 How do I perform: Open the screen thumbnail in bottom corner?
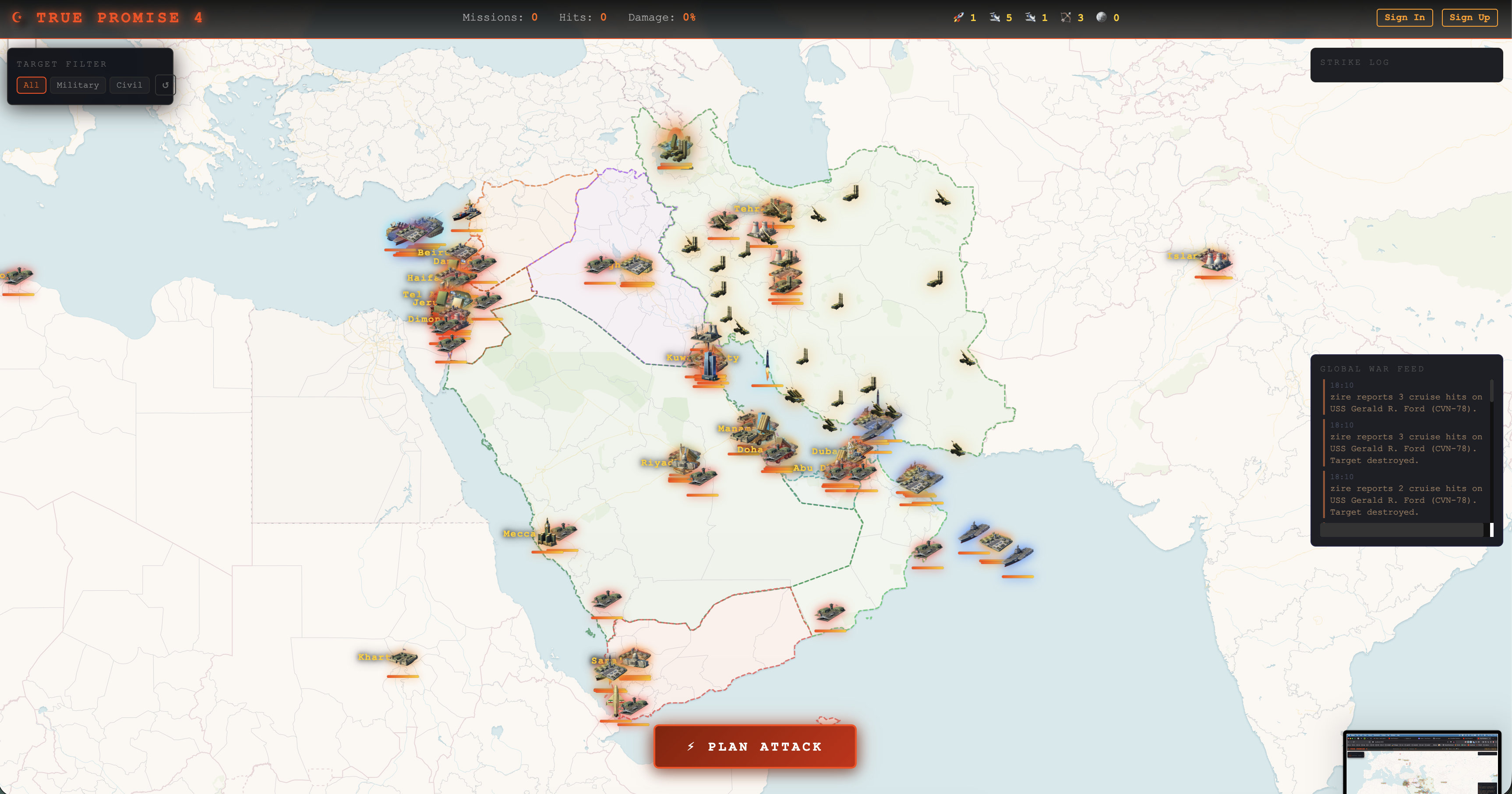1422,762
